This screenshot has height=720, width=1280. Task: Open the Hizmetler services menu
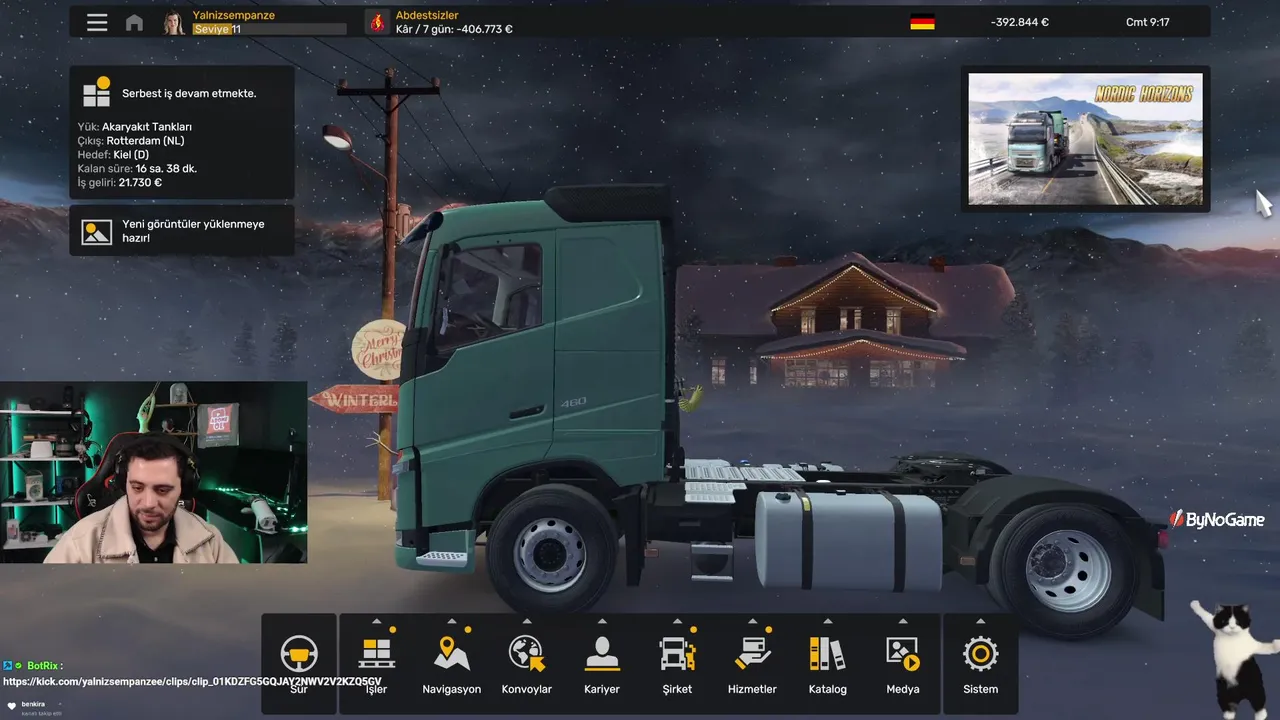[x=752, y=663]
